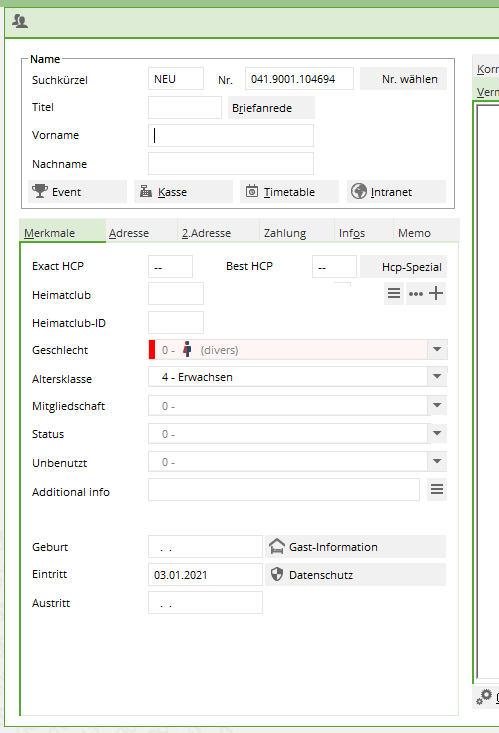Open Timetable with clock icon

289,192
